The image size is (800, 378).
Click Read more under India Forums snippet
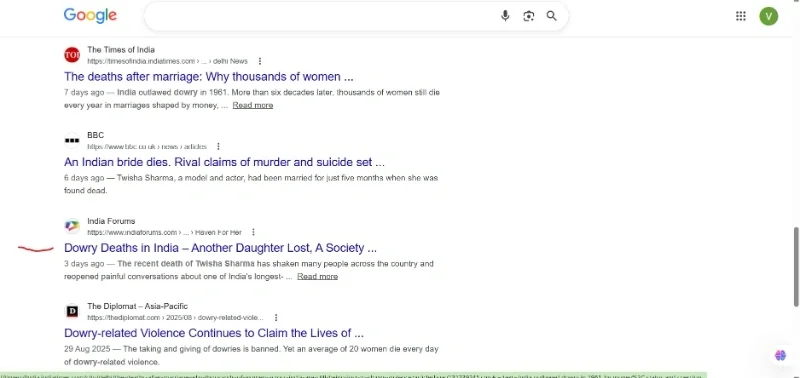coord(317,276)
